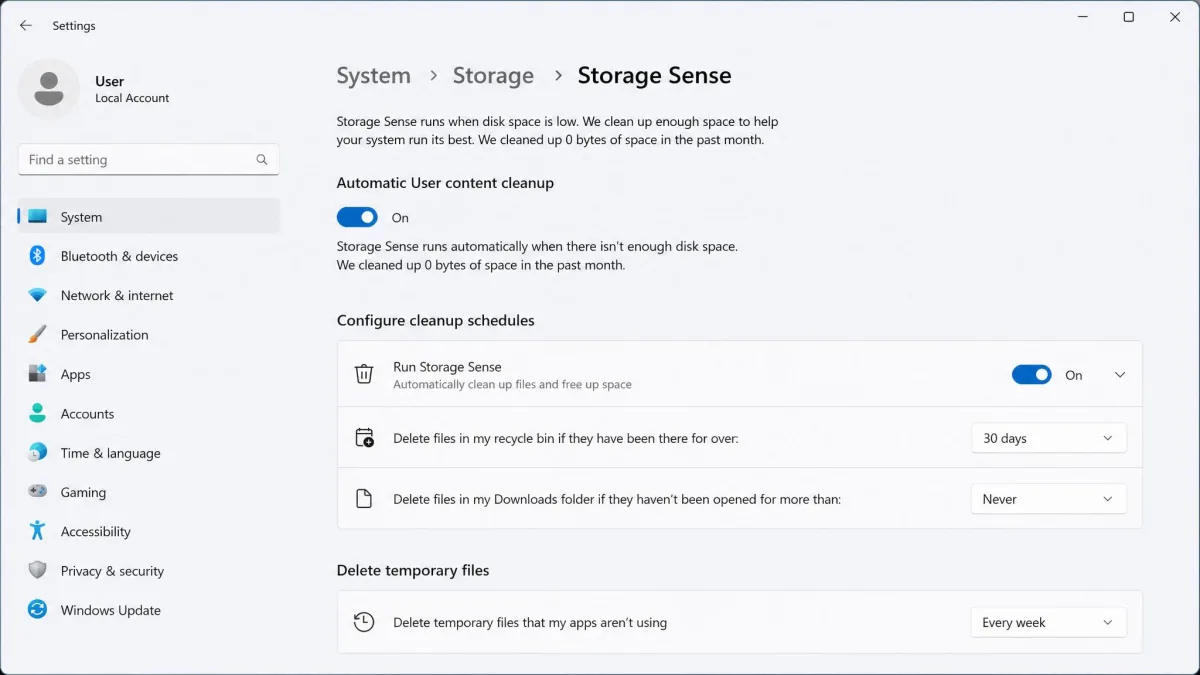Viewport: 1200px width, 675px height.
Task: Click the Time & language globe icon
Action: (x=37, y=452)
